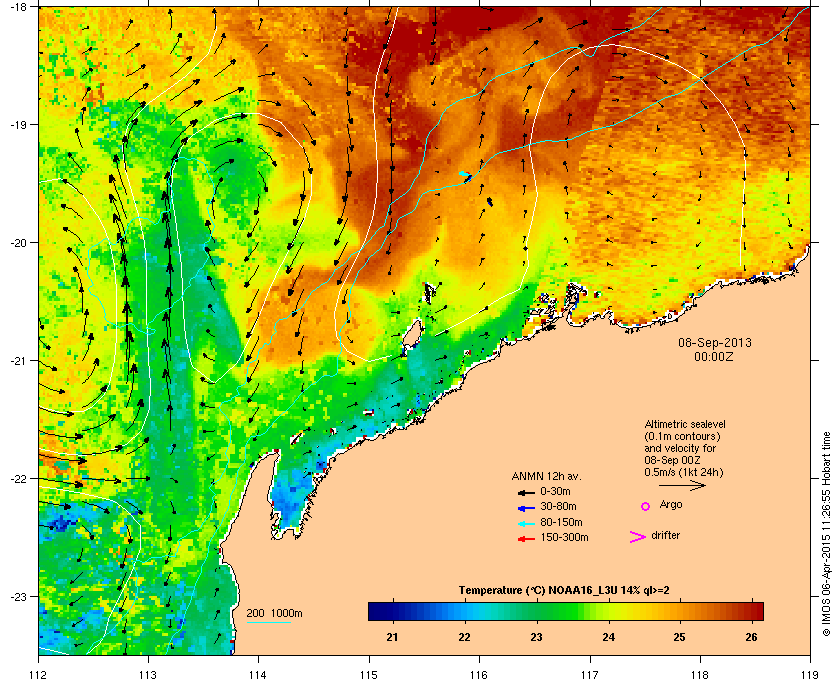
Task: Click the time text 00:00Z
Action: pos(714,357)
